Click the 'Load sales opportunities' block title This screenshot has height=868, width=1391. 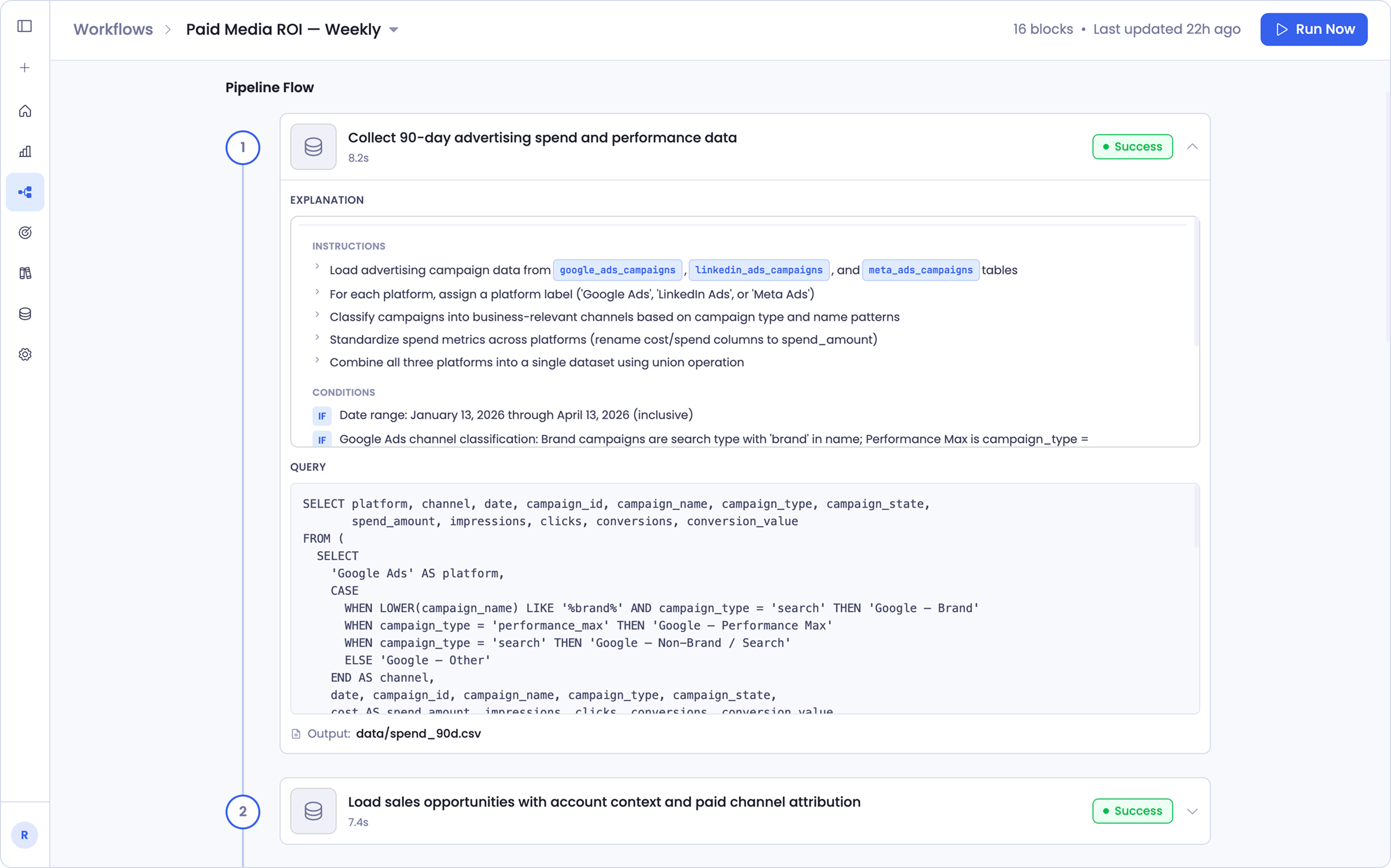pos(604,802)
